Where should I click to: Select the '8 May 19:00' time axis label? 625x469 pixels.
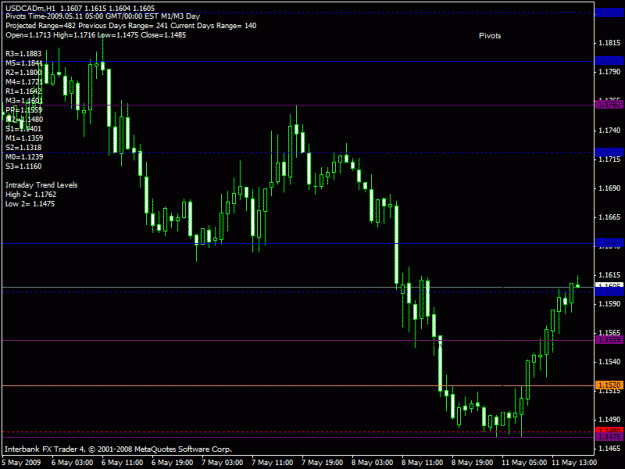pos(472,463)
